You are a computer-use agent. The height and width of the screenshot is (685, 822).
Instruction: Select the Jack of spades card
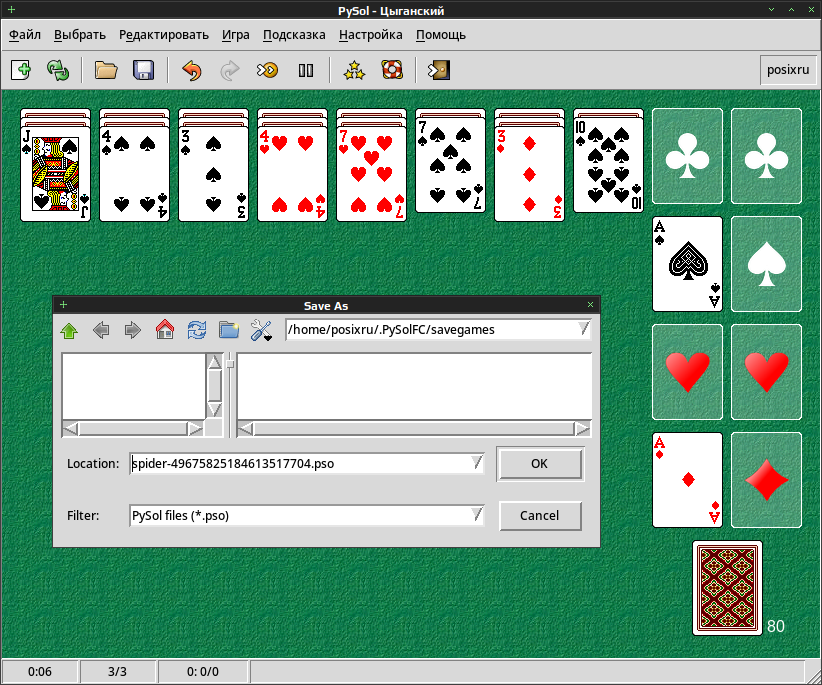55,173
